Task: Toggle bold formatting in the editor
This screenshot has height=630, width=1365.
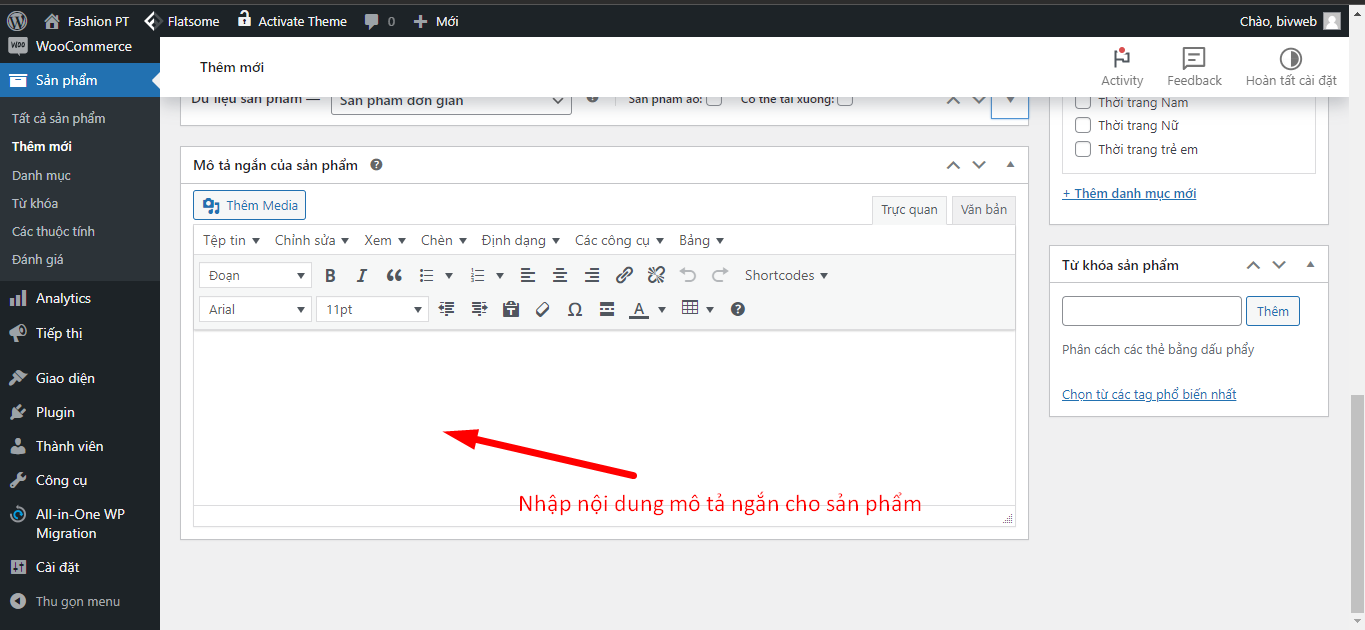Action: click(x=330, y=276)
